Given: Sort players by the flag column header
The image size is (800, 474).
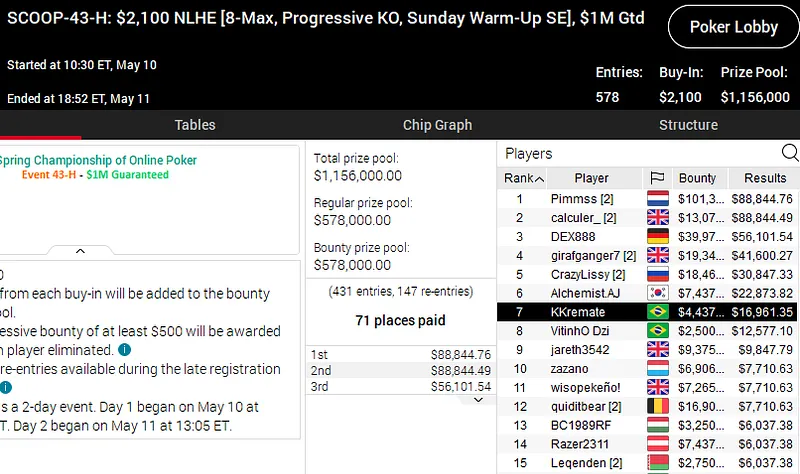Looking at the screenshot, I should tap(657, 178).
